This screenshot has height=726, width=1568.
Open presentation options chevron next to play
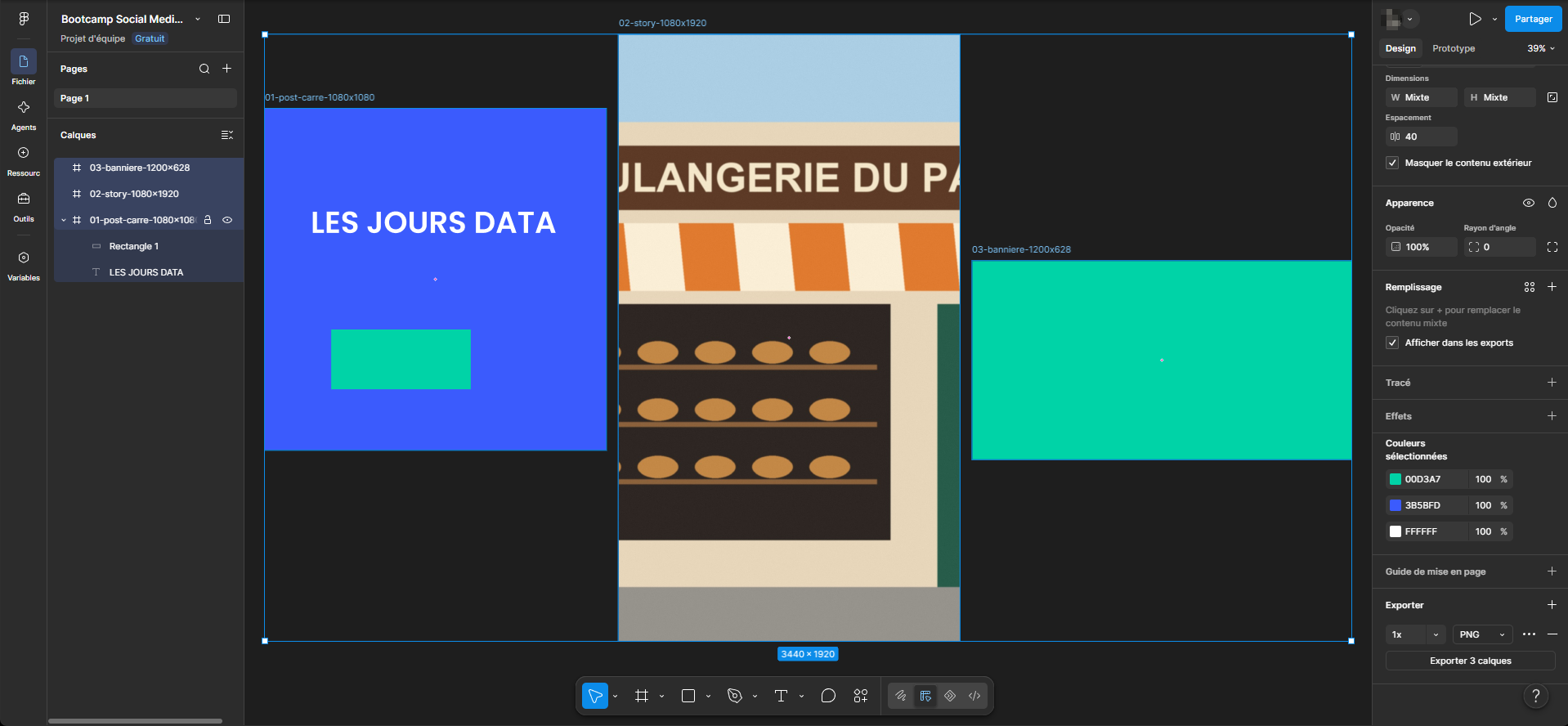click(x=1495, y=19)
